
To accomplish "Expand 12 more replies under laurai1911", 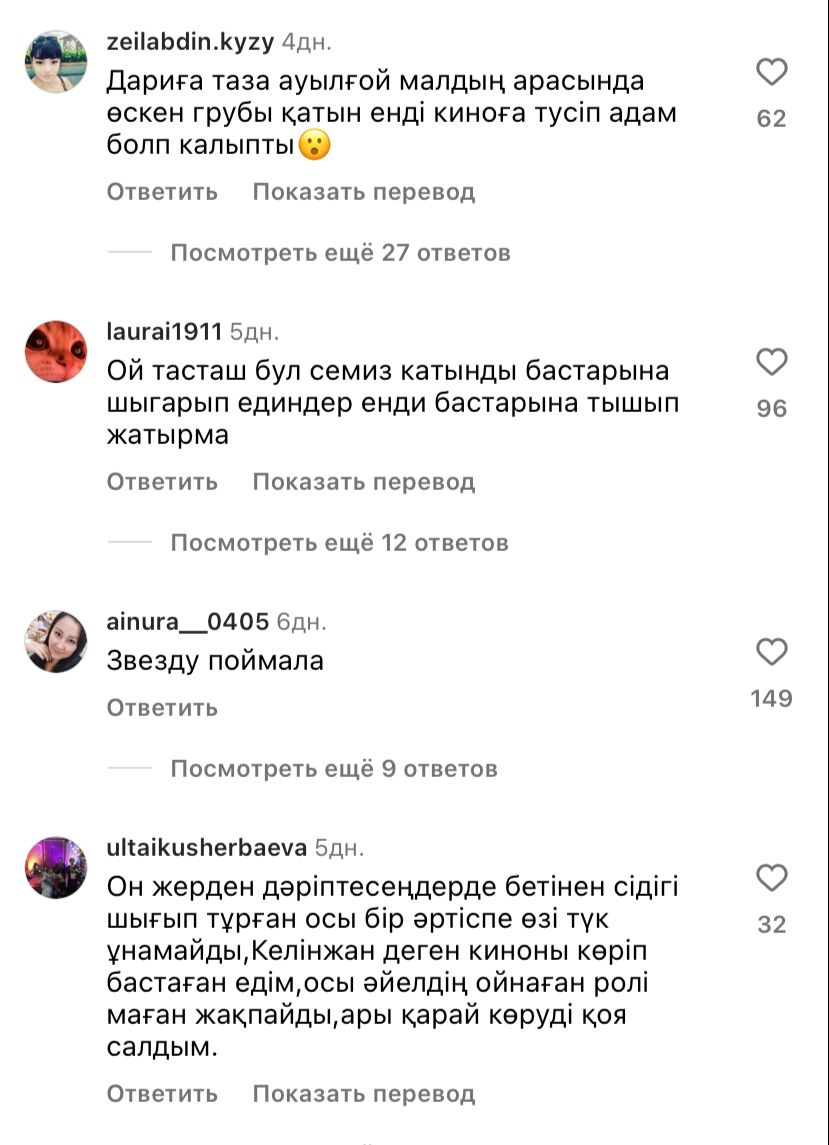I will tap(340, 543).
